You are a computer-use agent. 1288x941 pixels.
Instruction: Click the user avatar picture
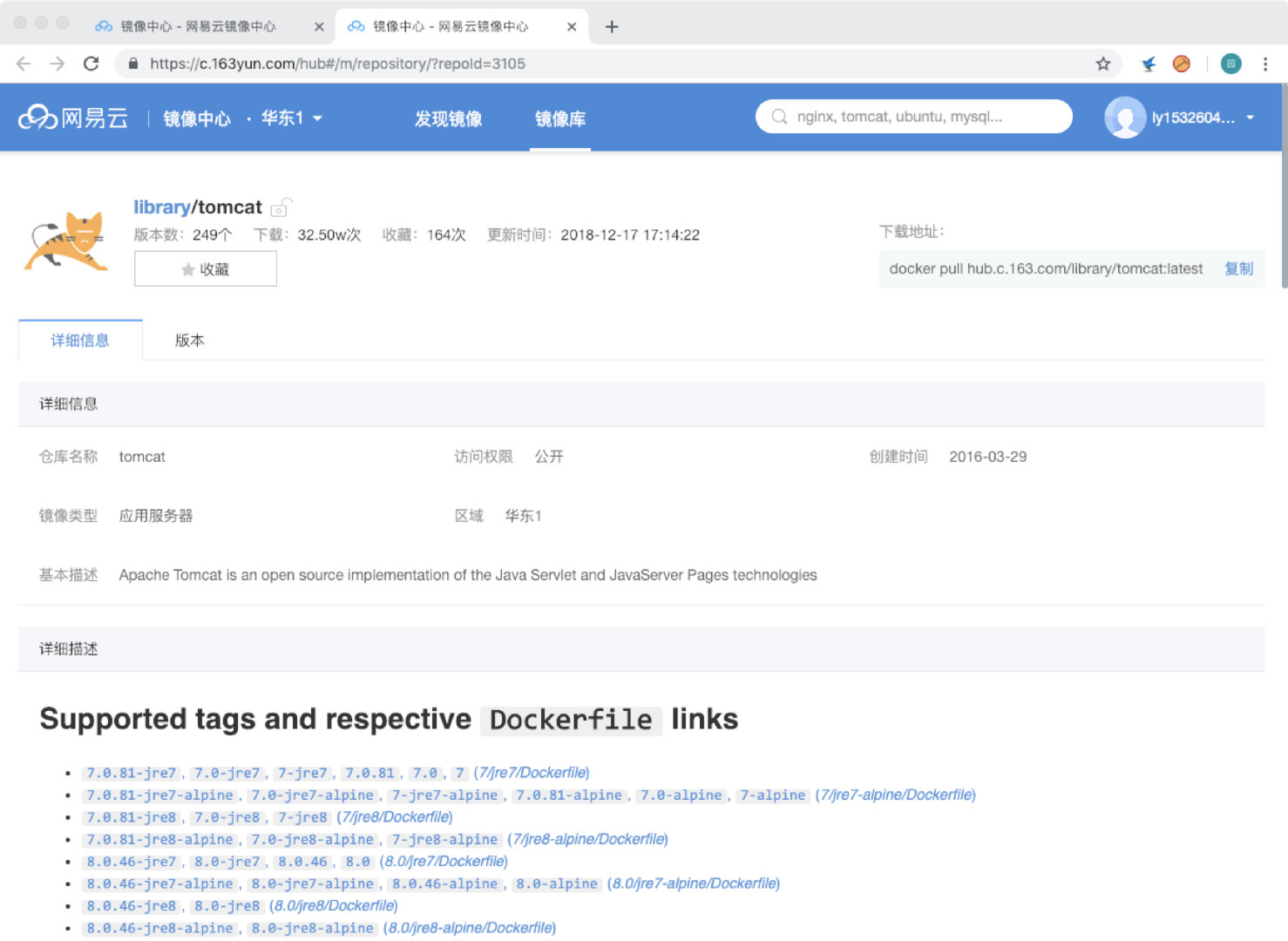(x=1125, y=118)
